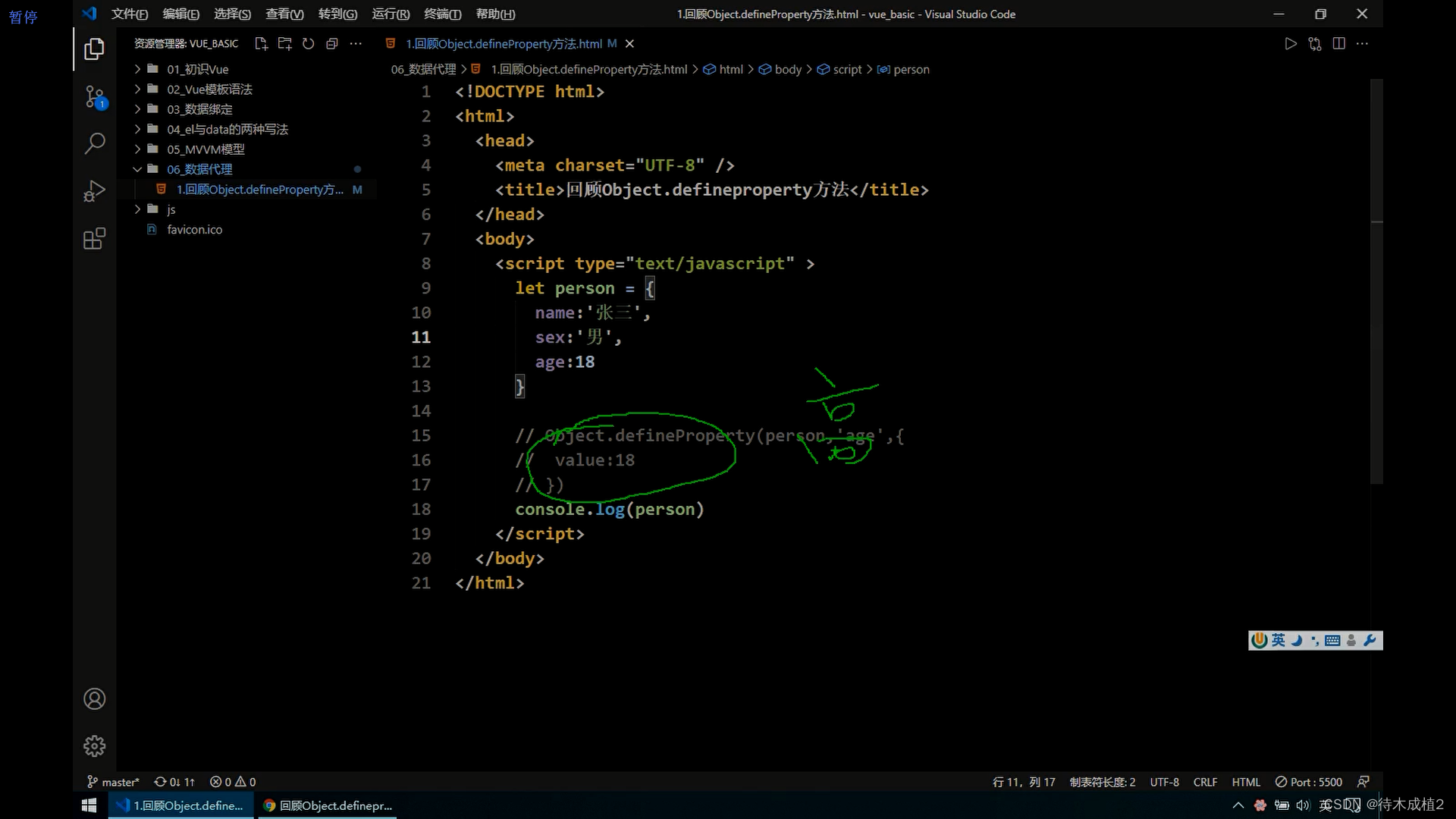Create a new folder in explorer
This screenshot has width=1456, height=819.
pyautogui.click(x=285, y=44)
